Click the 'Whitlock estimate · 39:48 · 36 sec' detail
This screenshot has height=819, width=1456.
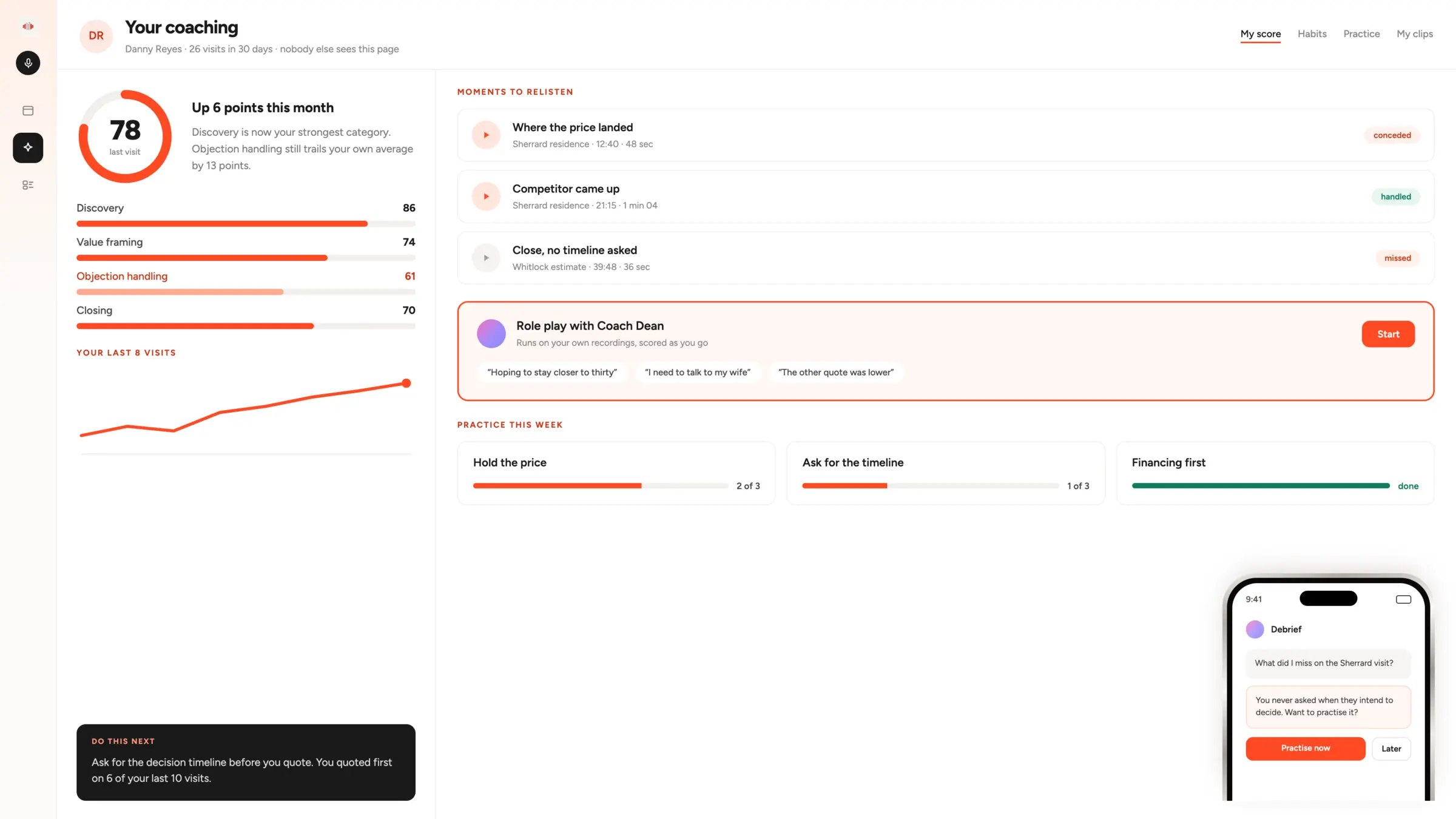point(581,267)
